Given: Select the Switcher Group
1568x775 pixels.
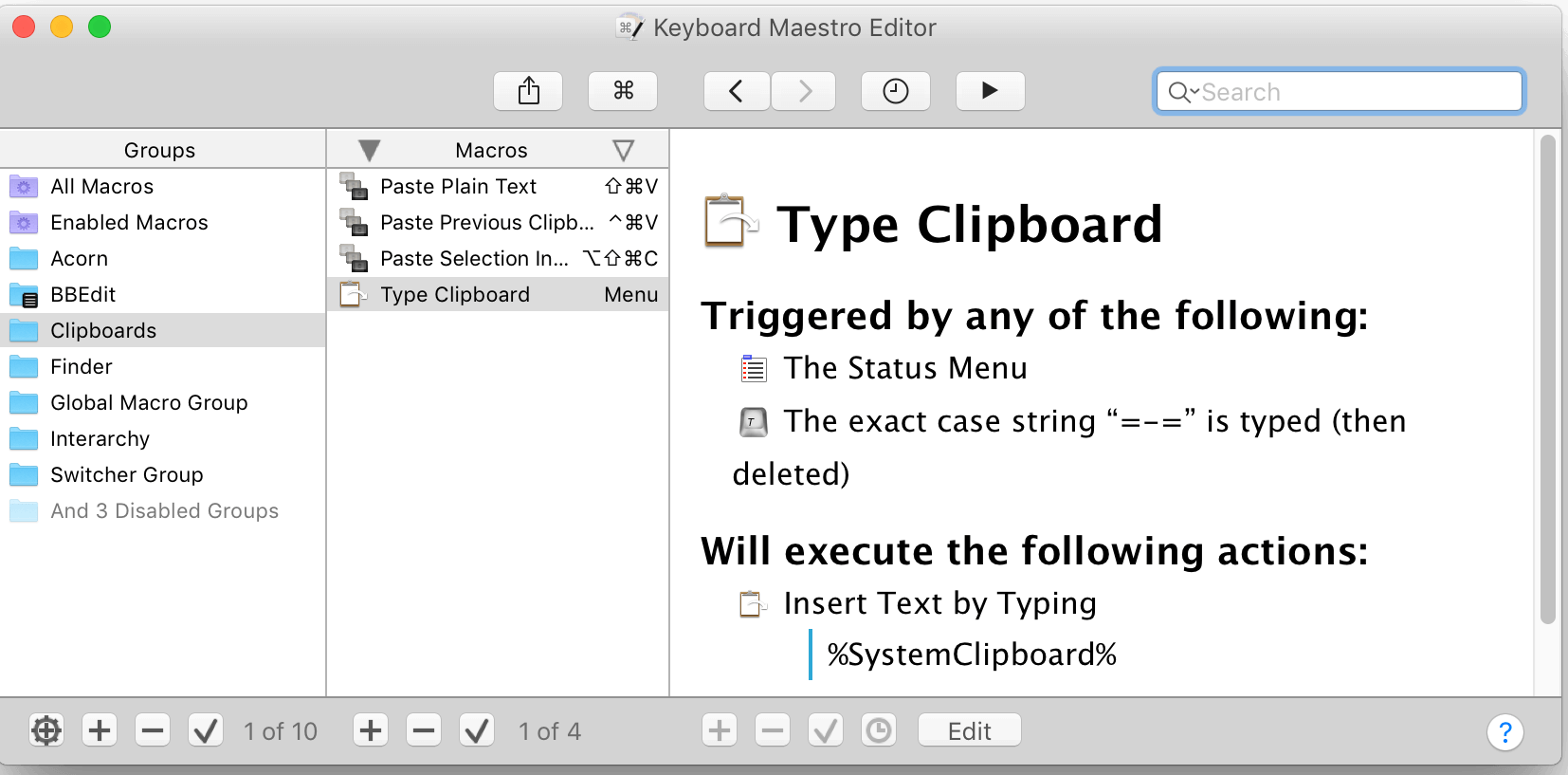Looking at the screenshot, I should click(x=163, y=474).
